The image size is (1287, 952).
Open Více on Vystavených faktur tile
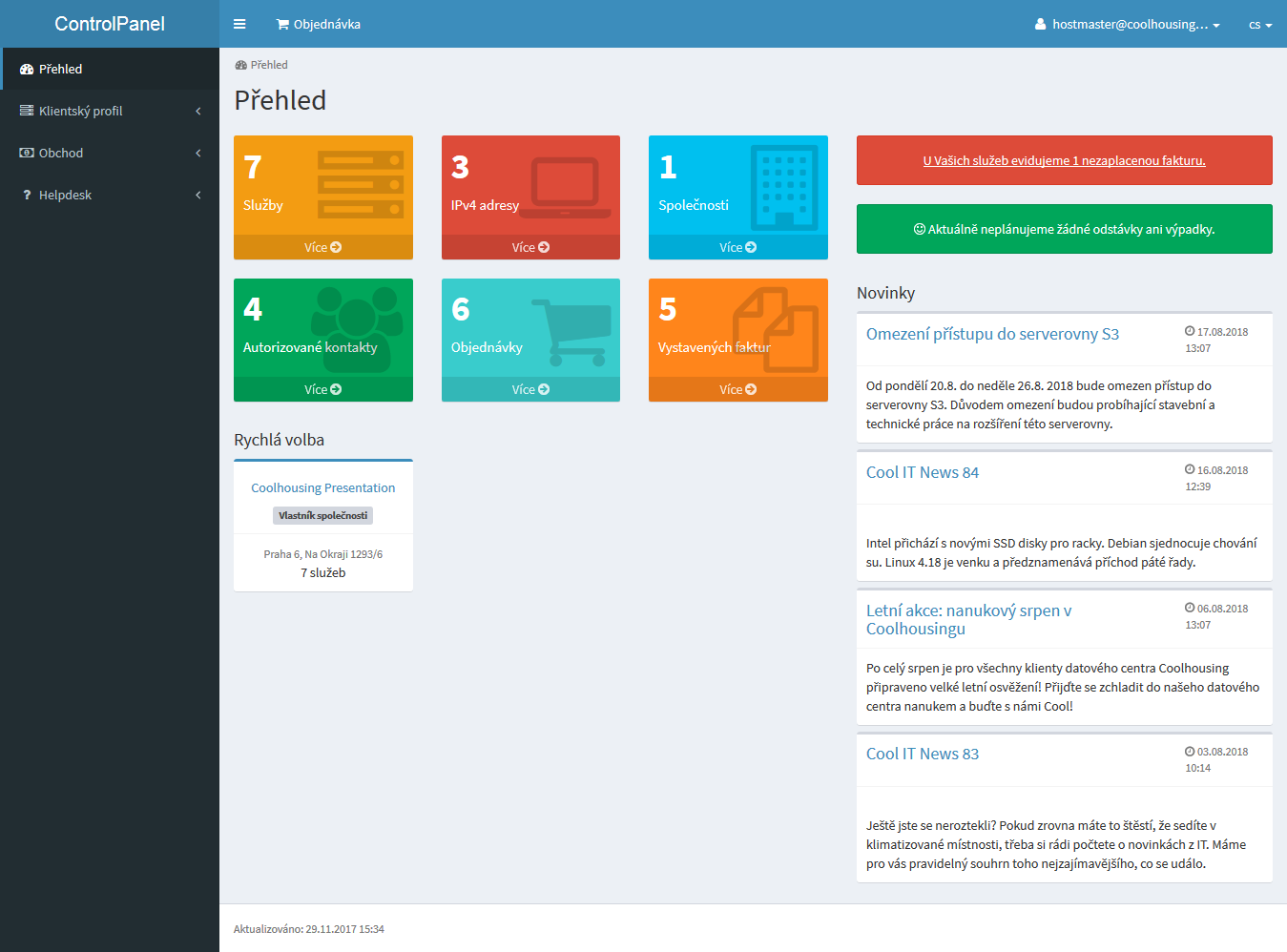click(738, 389)
